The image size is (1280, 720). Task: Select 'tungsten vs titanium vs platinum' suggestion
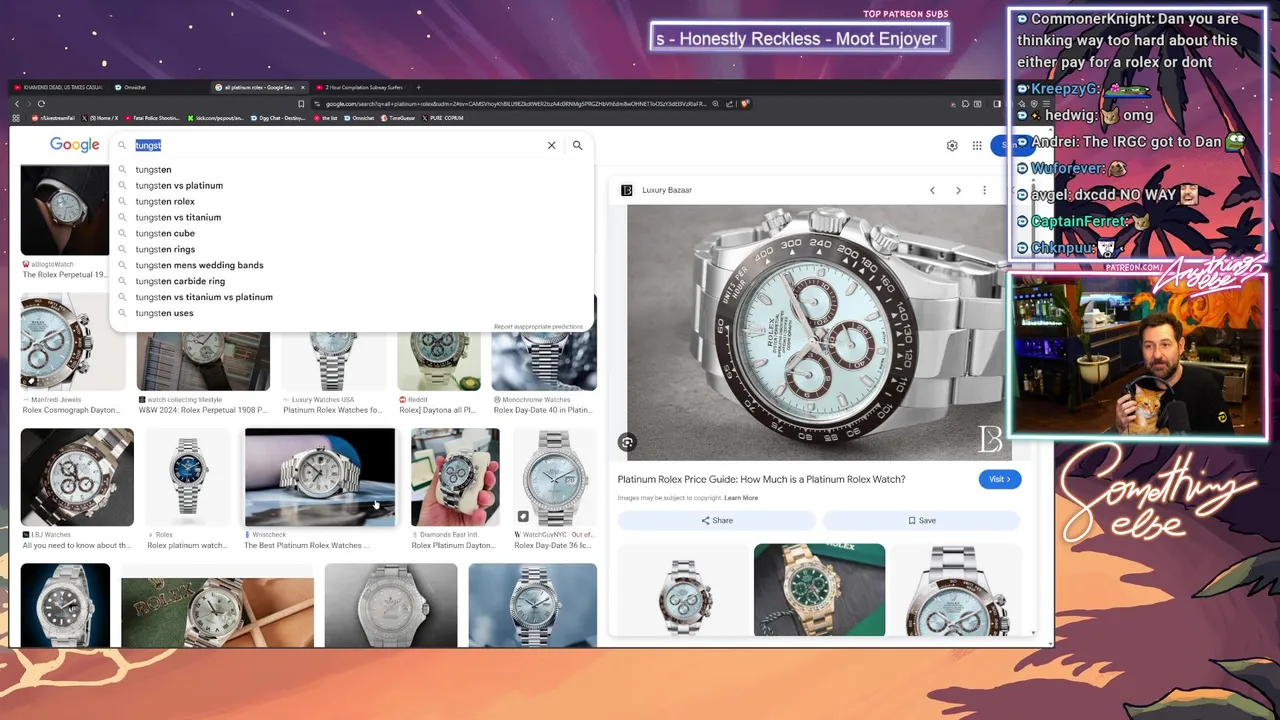click(351, 297)
